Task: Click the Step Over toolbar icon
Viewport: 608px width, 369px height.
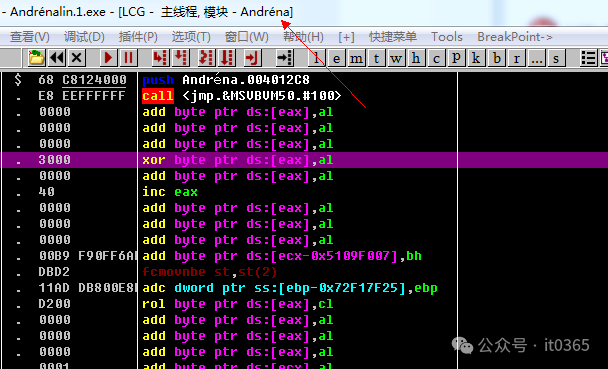Action: coord(180,58)
